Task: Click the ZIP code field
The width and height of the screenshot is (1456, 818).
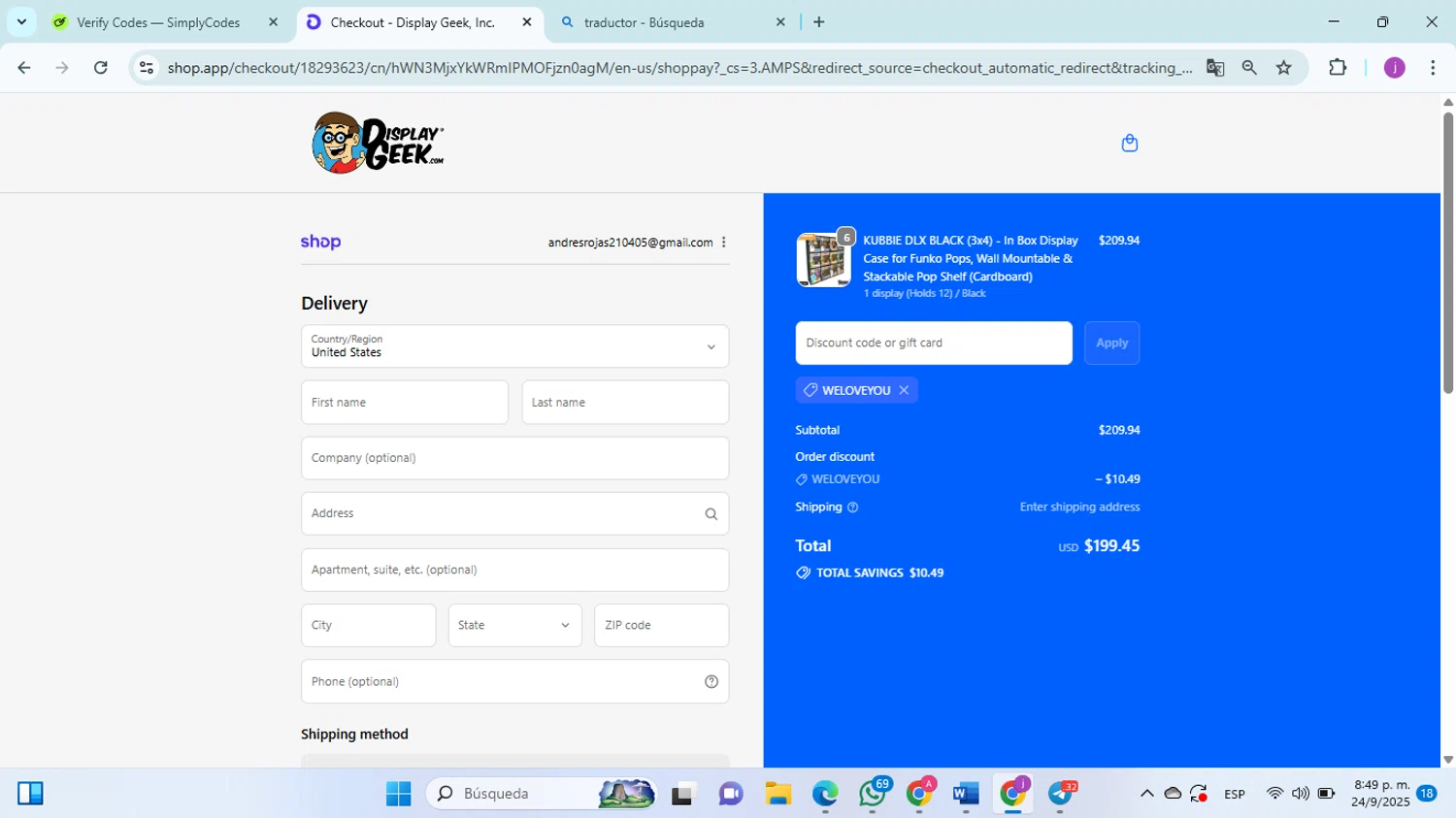Action: tap(661, 626)
